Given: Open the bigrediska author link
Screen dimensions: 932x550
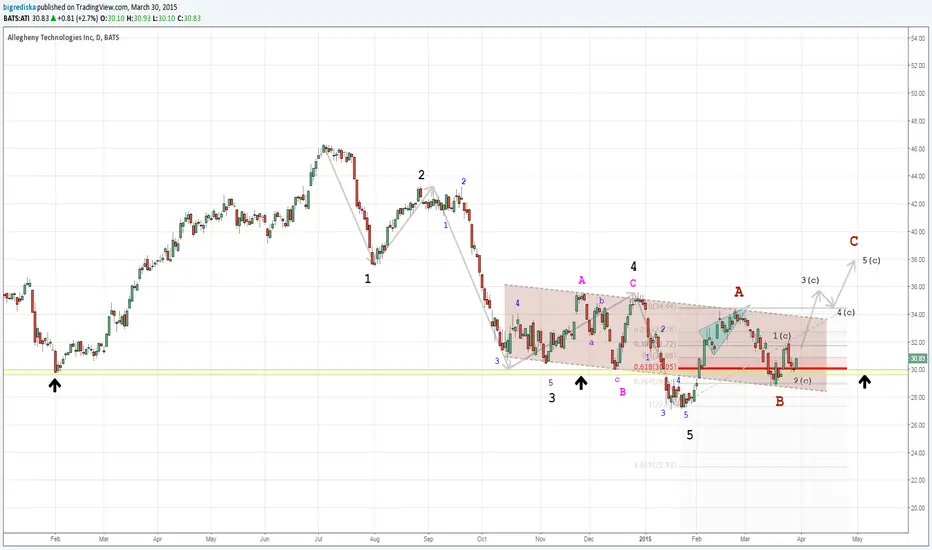Looking at the screenshot, I should pyautogui.click(x=20, y=7).
